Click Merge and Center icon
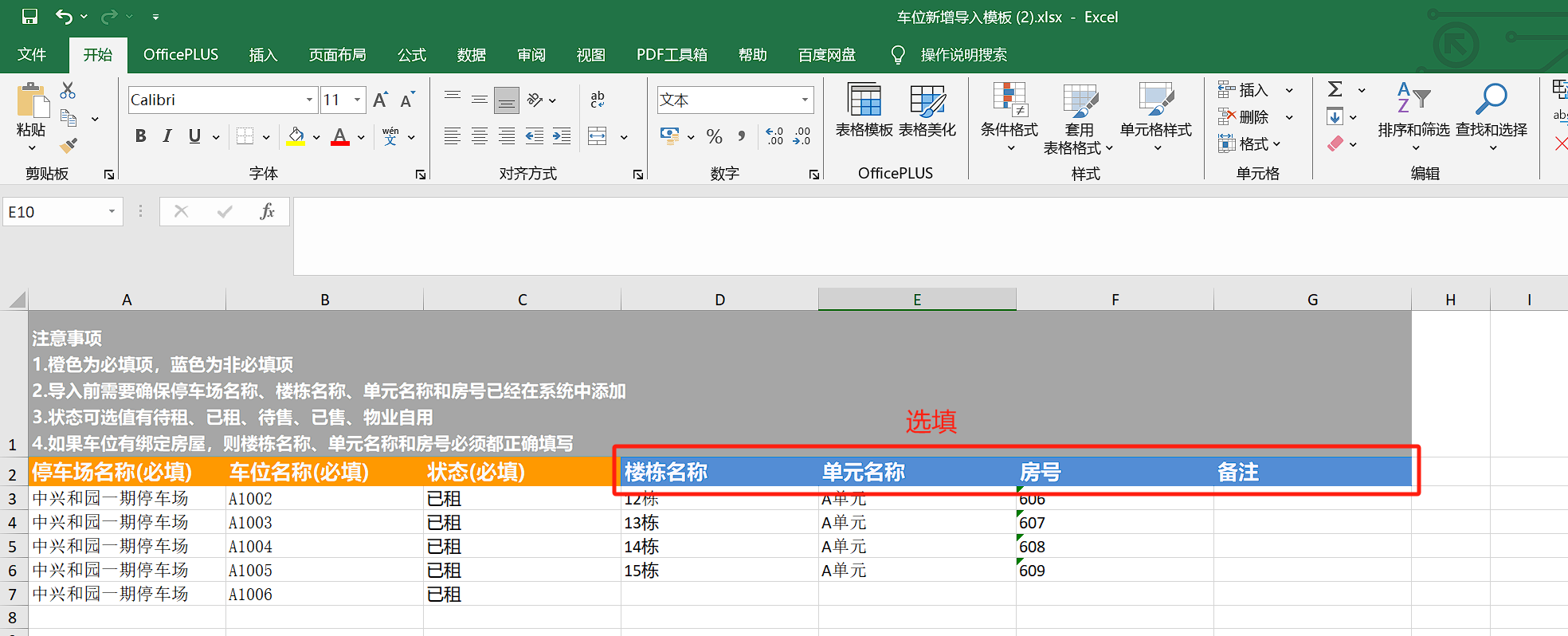 pos(598,136)
